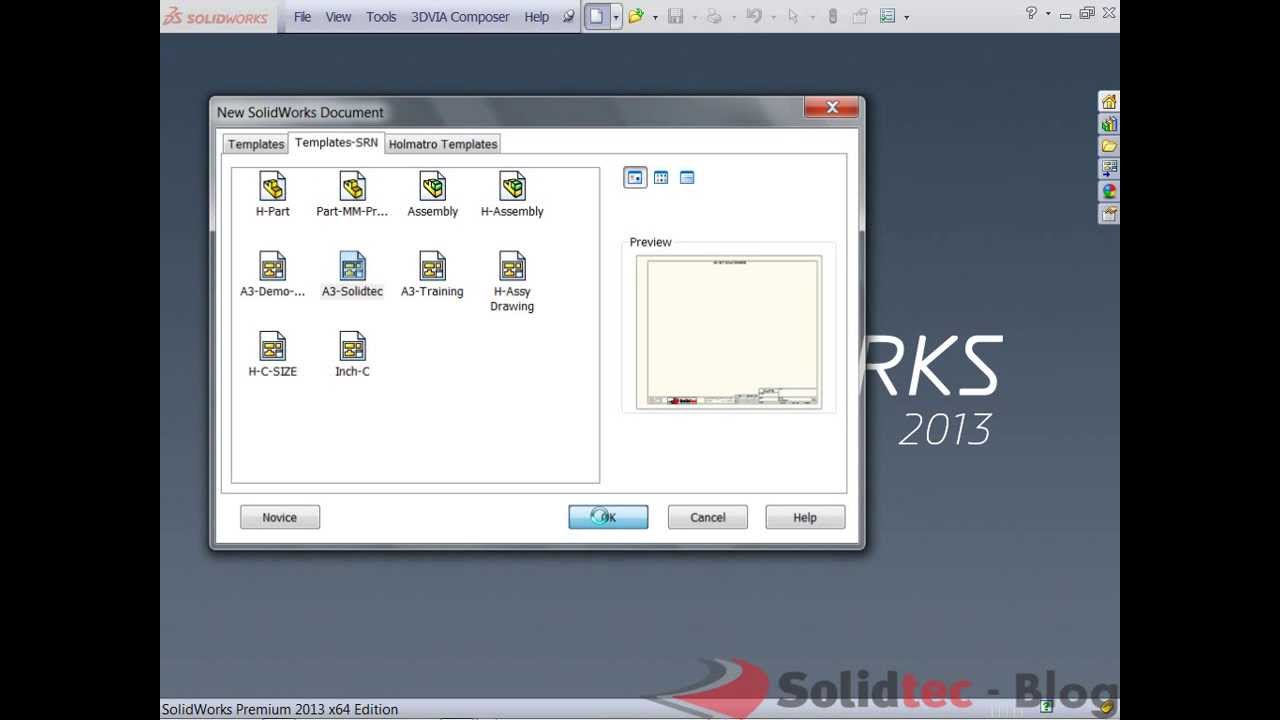Open Appearances color ball task pane tab
This screenshot has height=720, width=1280.
coord(1108,191)
